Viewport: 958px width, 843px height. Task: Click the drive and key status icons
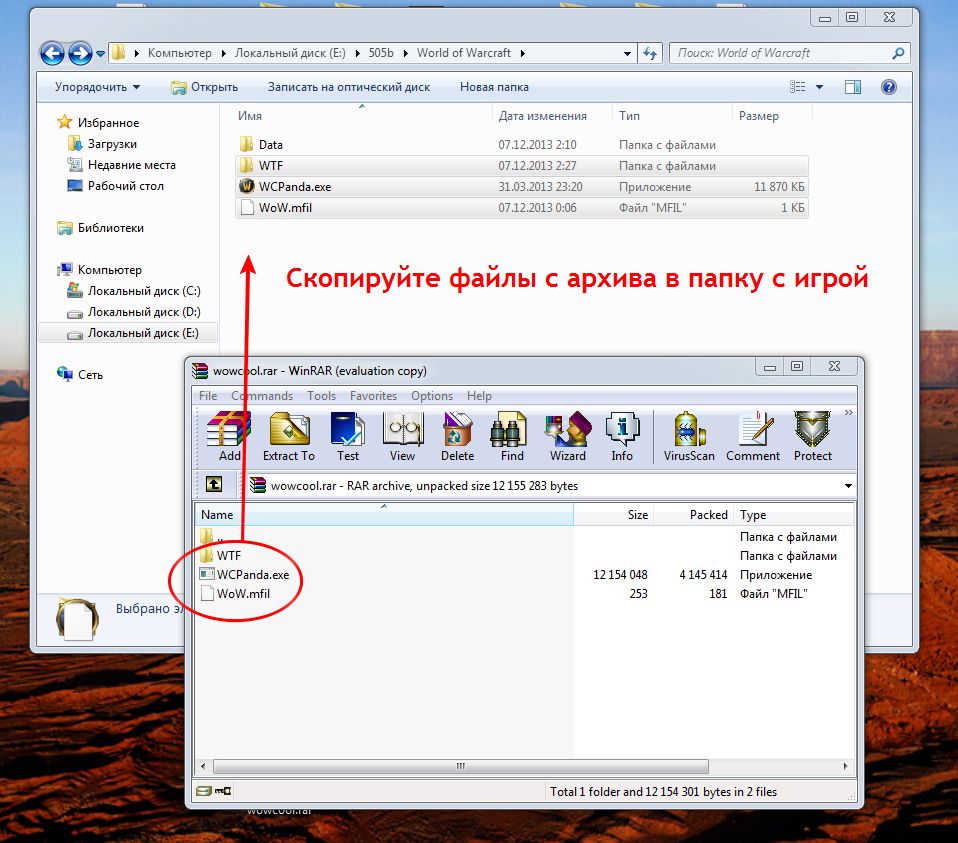pyautogui.click(x=213, y=791)
